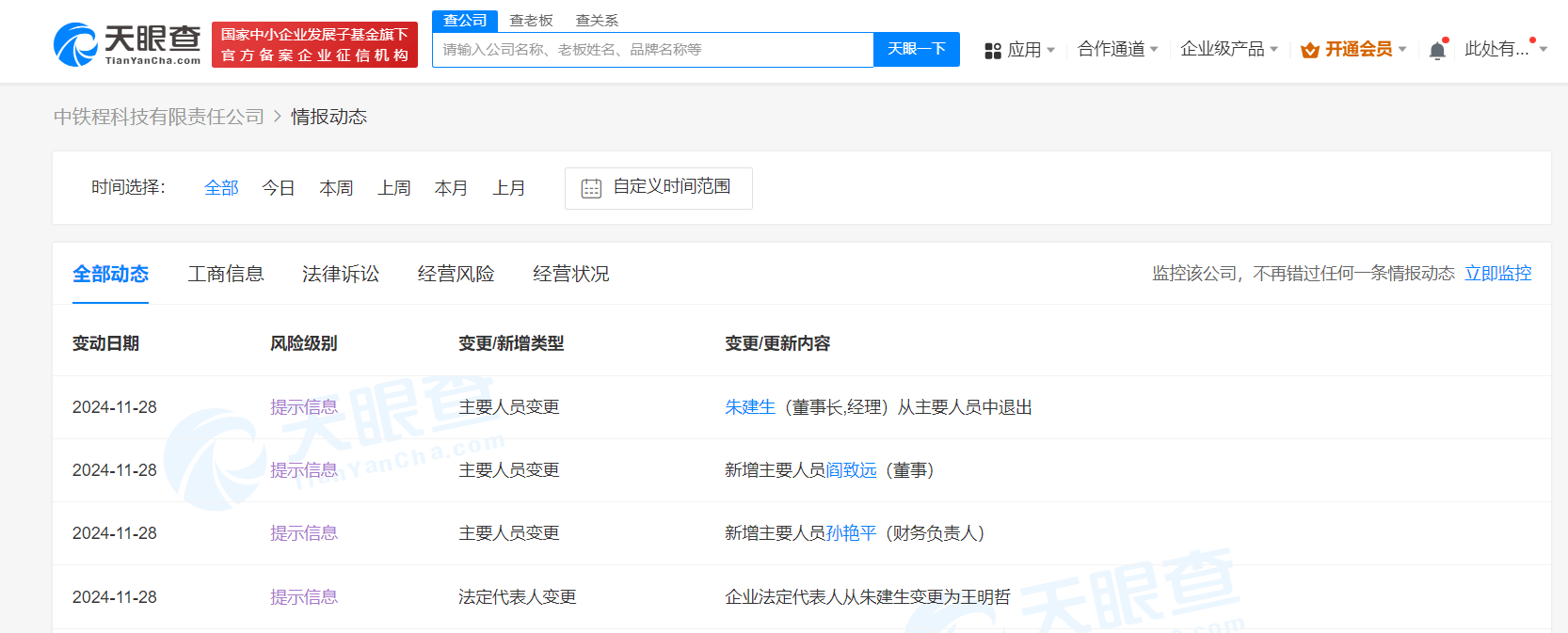Open the apps grid icon
The width and height of the screenshot is (1568, 633).
993,51
